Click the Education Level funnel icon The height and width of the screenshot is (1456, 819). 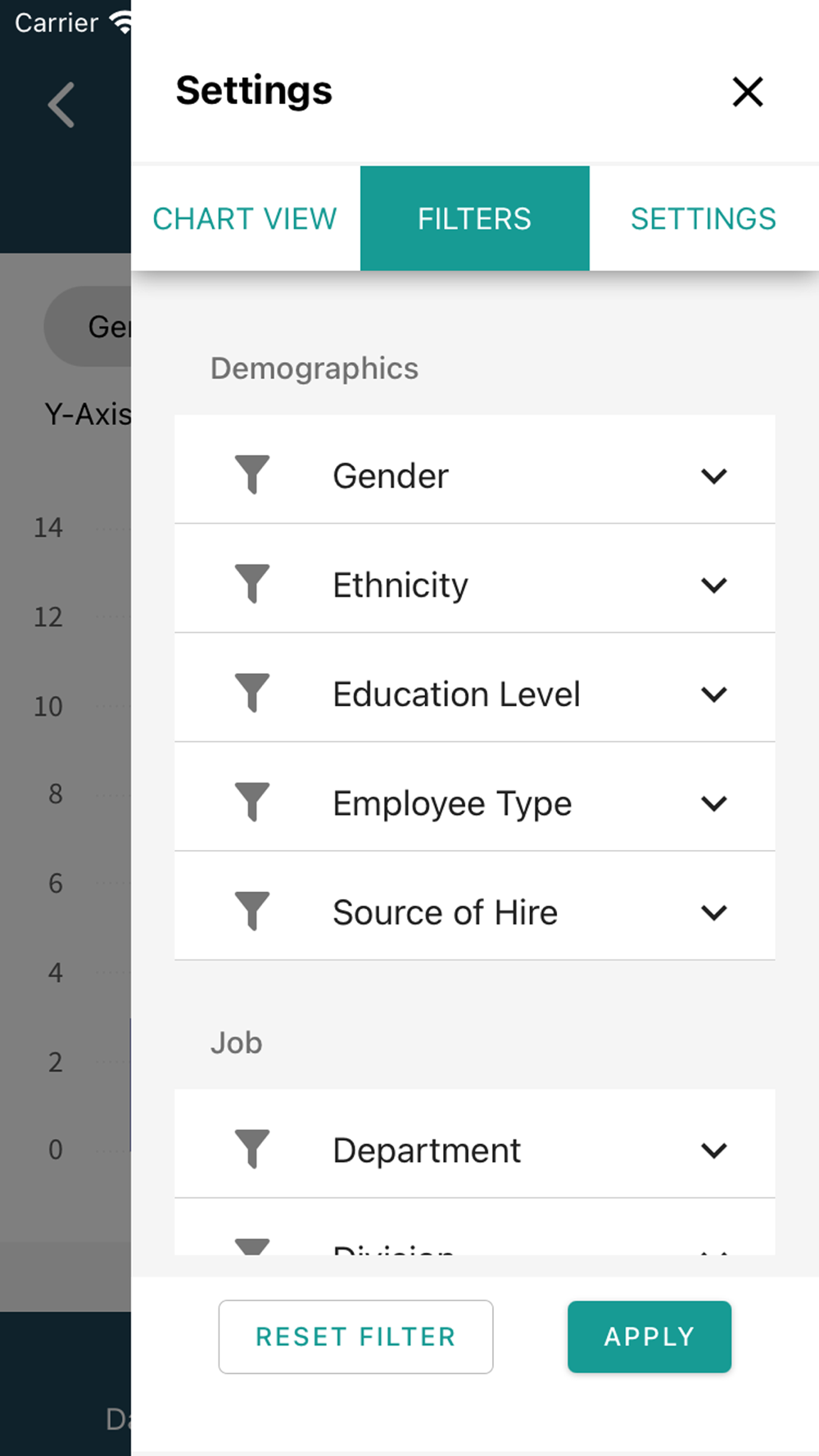pos(252,693)
